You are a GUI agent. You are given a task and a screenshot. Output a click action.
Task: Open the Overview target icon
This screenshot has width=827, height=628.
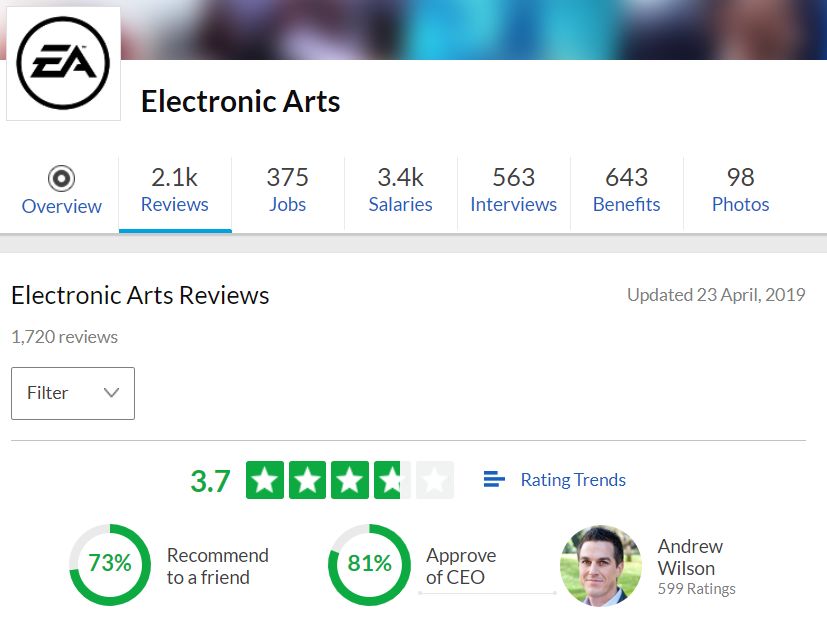pyautogui.click(x=61, y=178)
